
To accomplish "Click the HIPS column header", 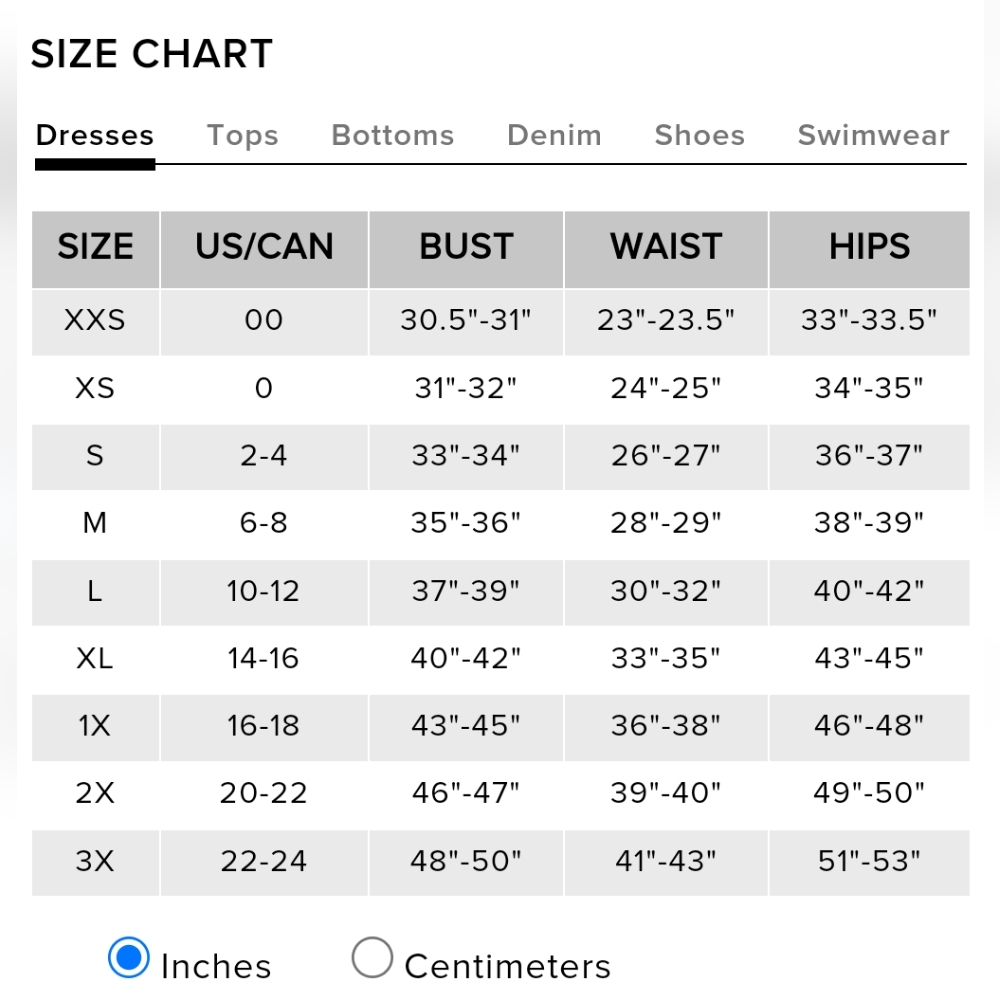I will point(869,247).
